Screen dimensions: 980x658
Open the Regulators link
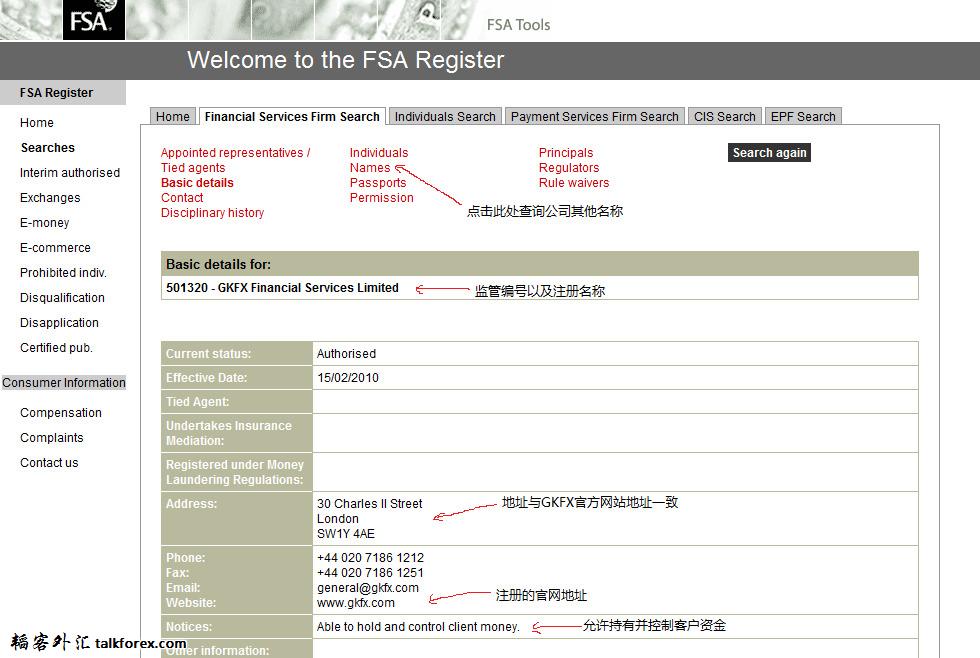click(x=569, y=167)
